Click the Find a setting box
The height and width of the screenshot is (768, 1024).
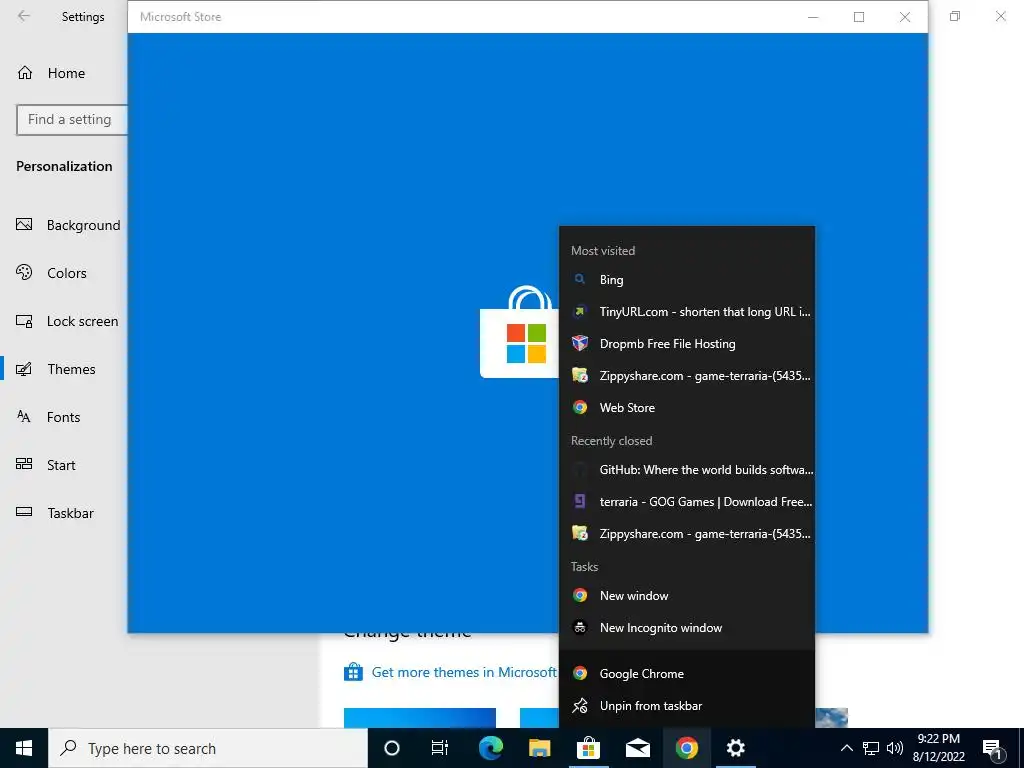pos(72,120)
